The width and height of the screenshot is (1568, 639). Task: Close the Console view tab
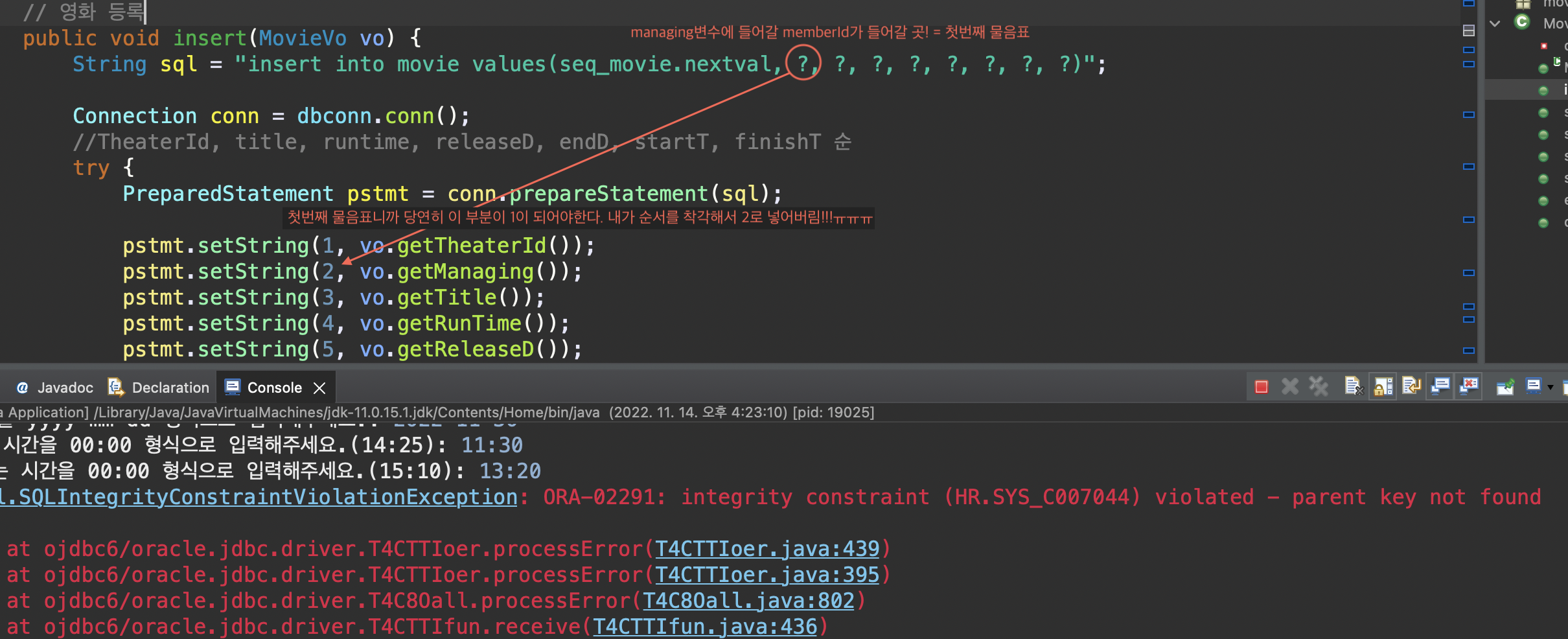tap(319, 388)
